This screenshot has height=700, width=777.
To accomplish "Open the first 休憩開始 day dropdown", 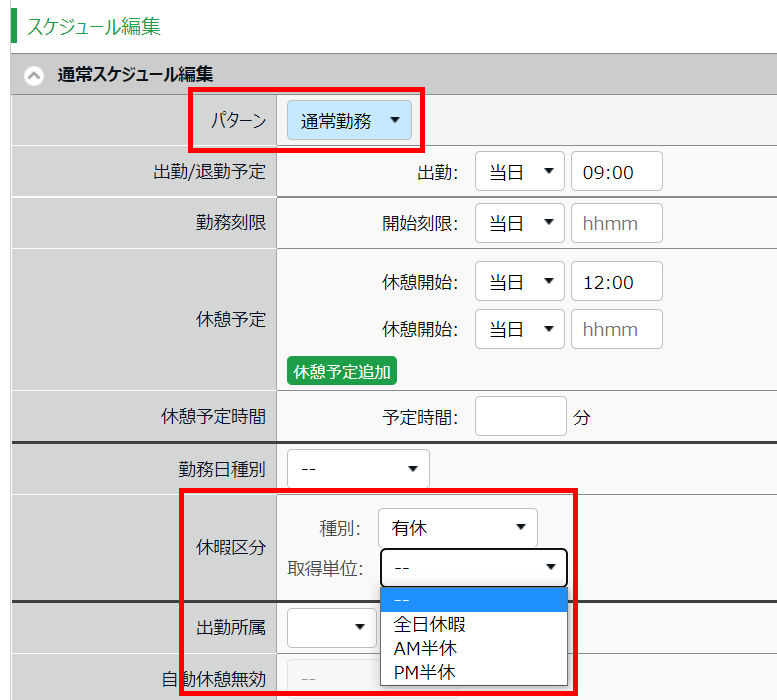I will tap(520, 282).
